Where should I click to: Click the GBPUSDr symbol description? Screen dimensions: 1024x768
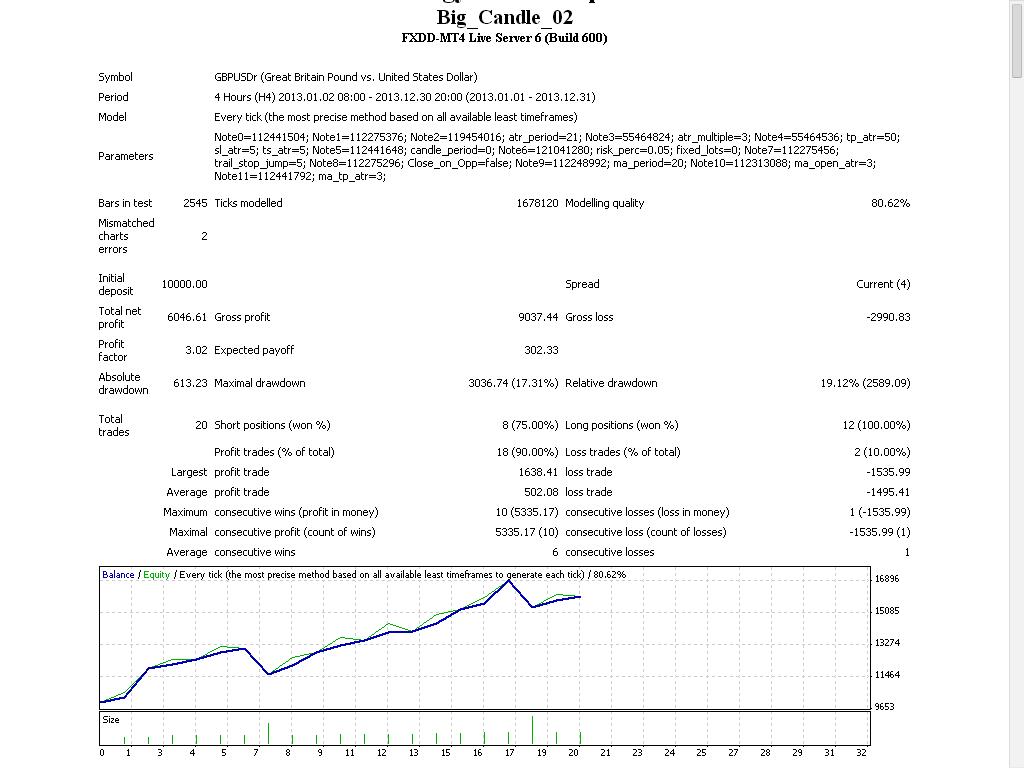pyautogui.click(x=345, y=77)
